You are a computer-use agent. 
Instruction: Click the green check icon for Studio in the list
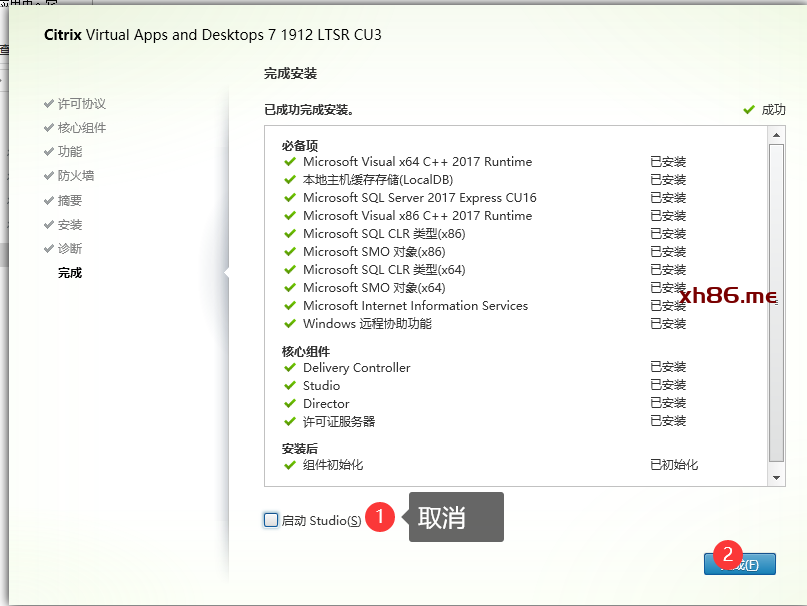point(290,386)
